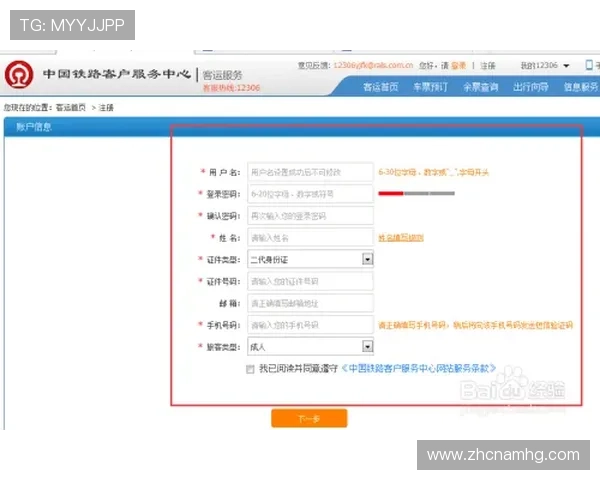
Task: Click the 注册 register link in header
Action: (488, 66)
